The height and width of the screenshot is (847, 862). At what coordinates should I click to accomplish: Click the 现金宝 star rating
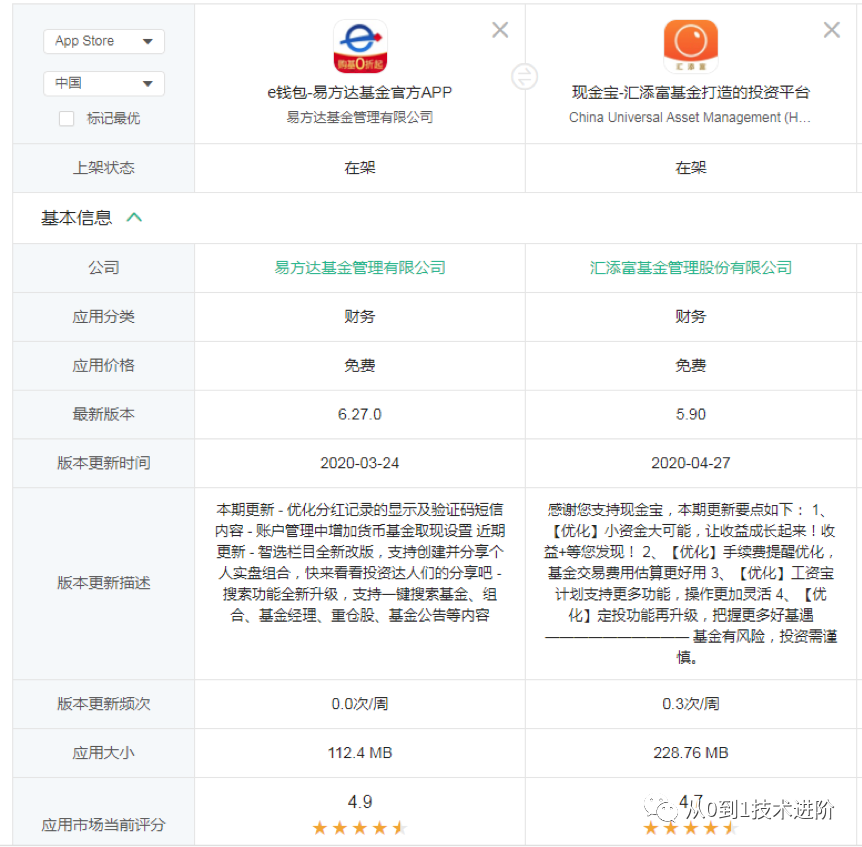tap(690, 827)
